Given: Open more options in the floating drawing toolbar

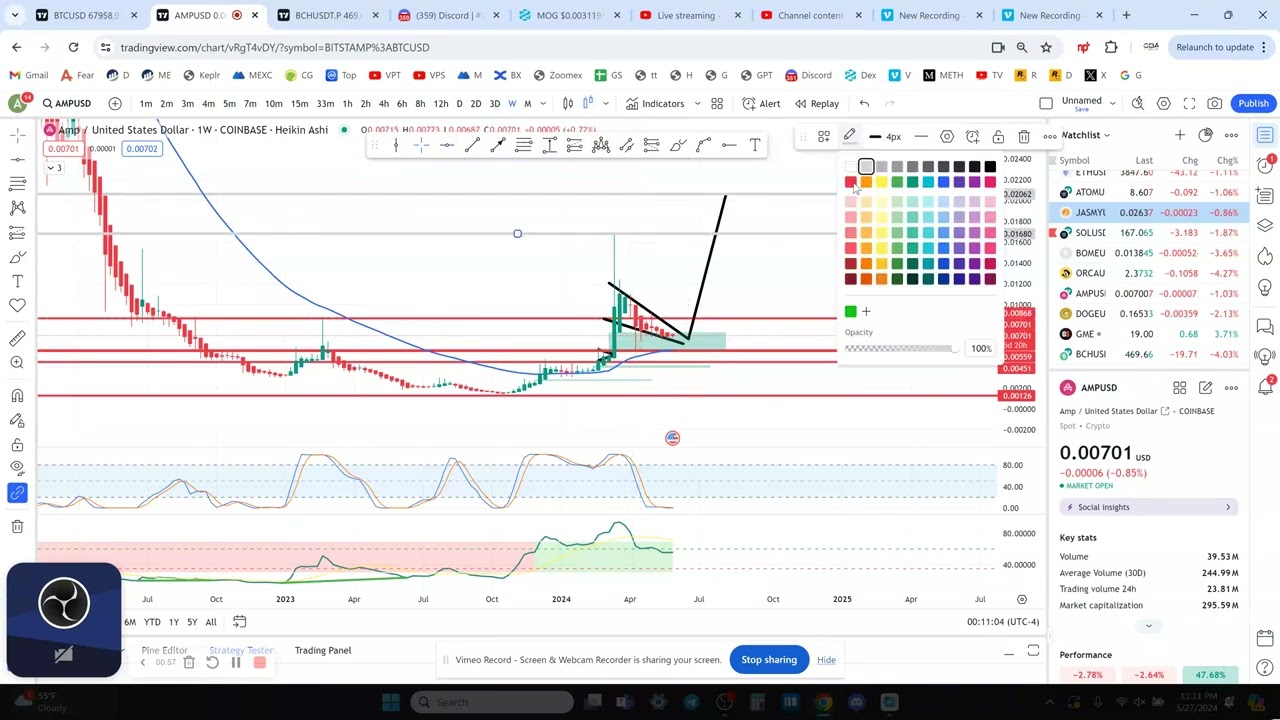Looking at the screenshot, I should click(1049, 137).
